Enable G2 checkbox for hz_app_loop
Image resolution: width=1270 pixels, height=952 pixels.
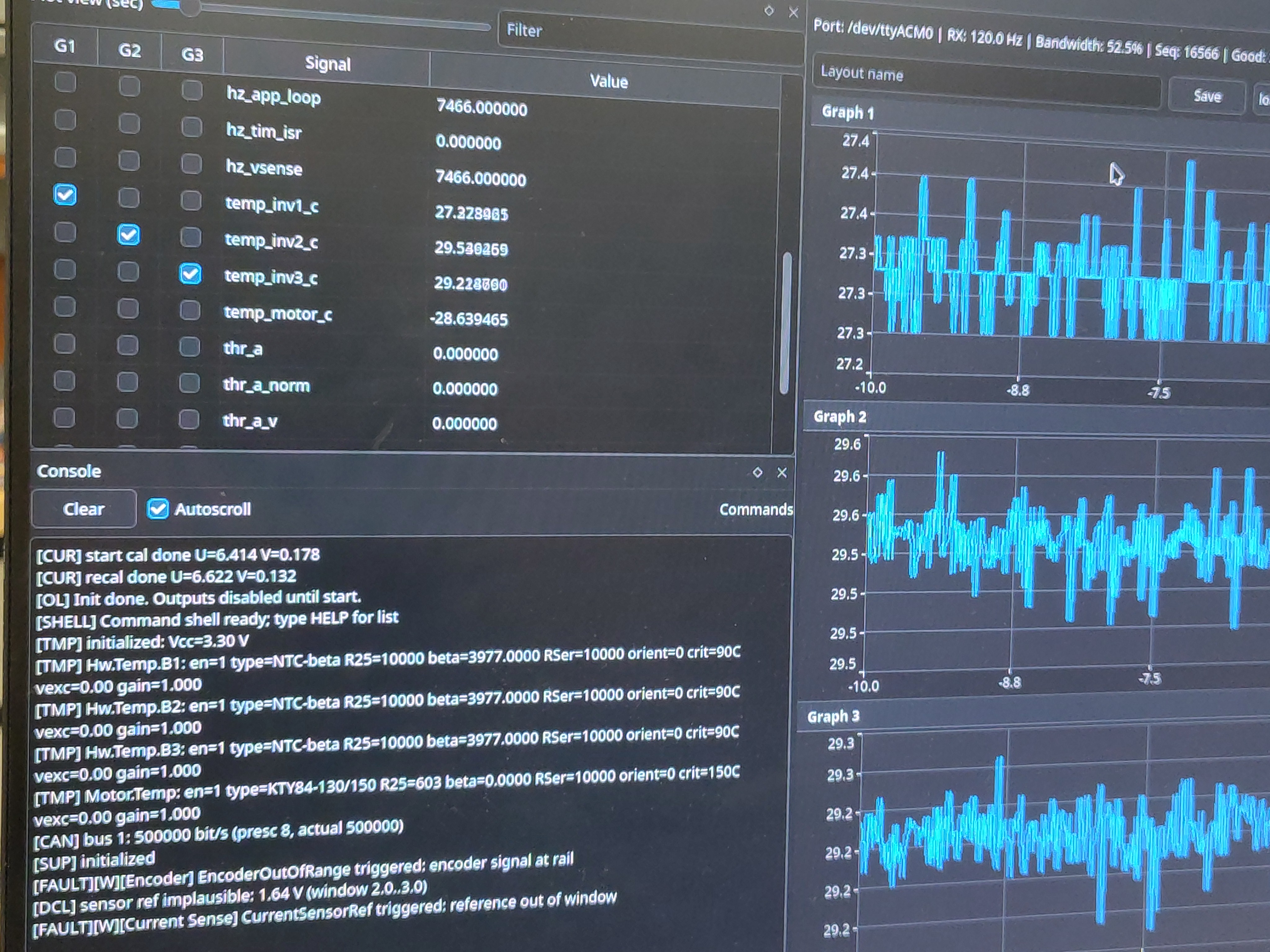pyautogui.click(x=129, y=86)
